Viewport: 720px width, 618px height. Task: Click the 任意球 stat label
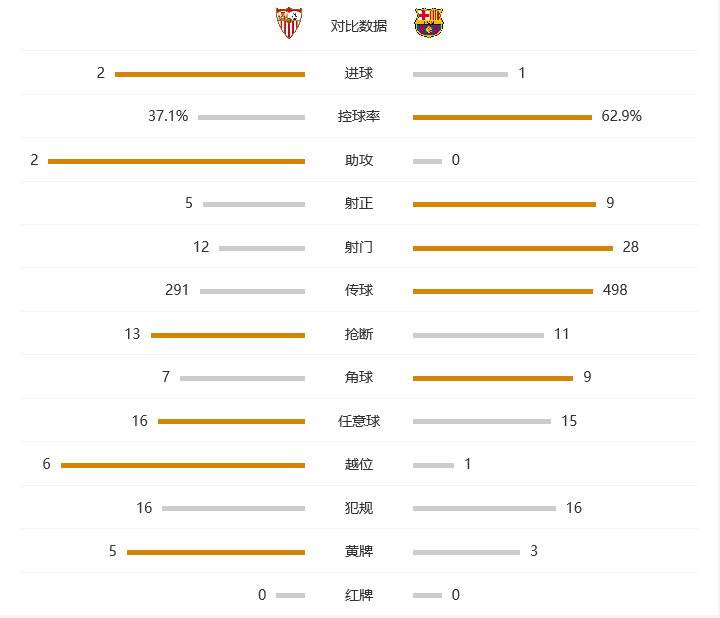pyautogui.click(x=359, y=421)
